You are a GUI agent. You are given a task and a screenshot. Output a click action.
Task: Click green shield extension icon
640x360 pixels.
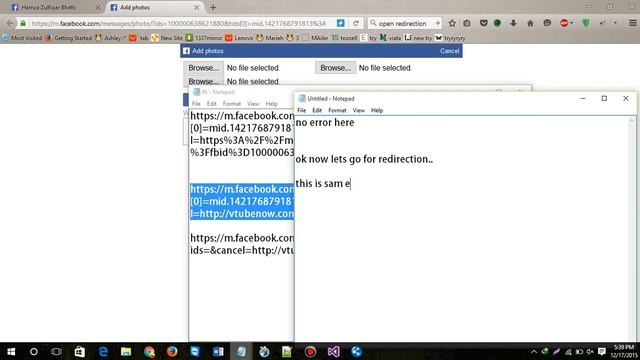pyautogui.click(x=586, y=23)
